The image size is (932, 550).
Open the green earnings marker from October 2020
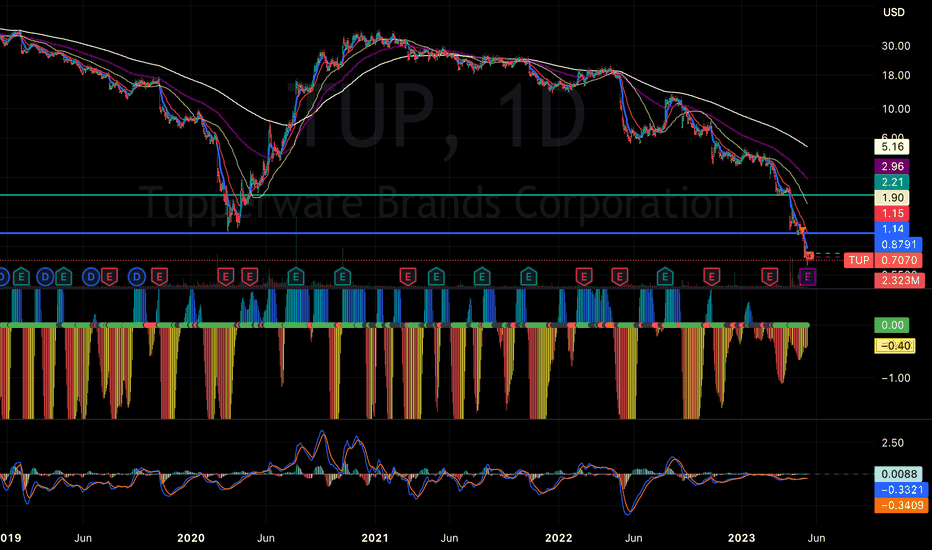[342, 276]
